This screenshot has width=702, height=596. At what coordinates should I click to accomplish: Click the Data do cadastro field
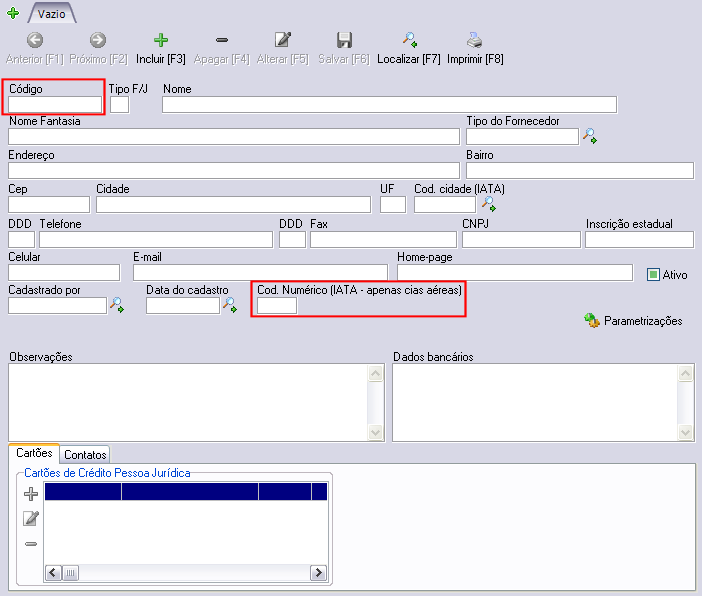coord(183,305)
